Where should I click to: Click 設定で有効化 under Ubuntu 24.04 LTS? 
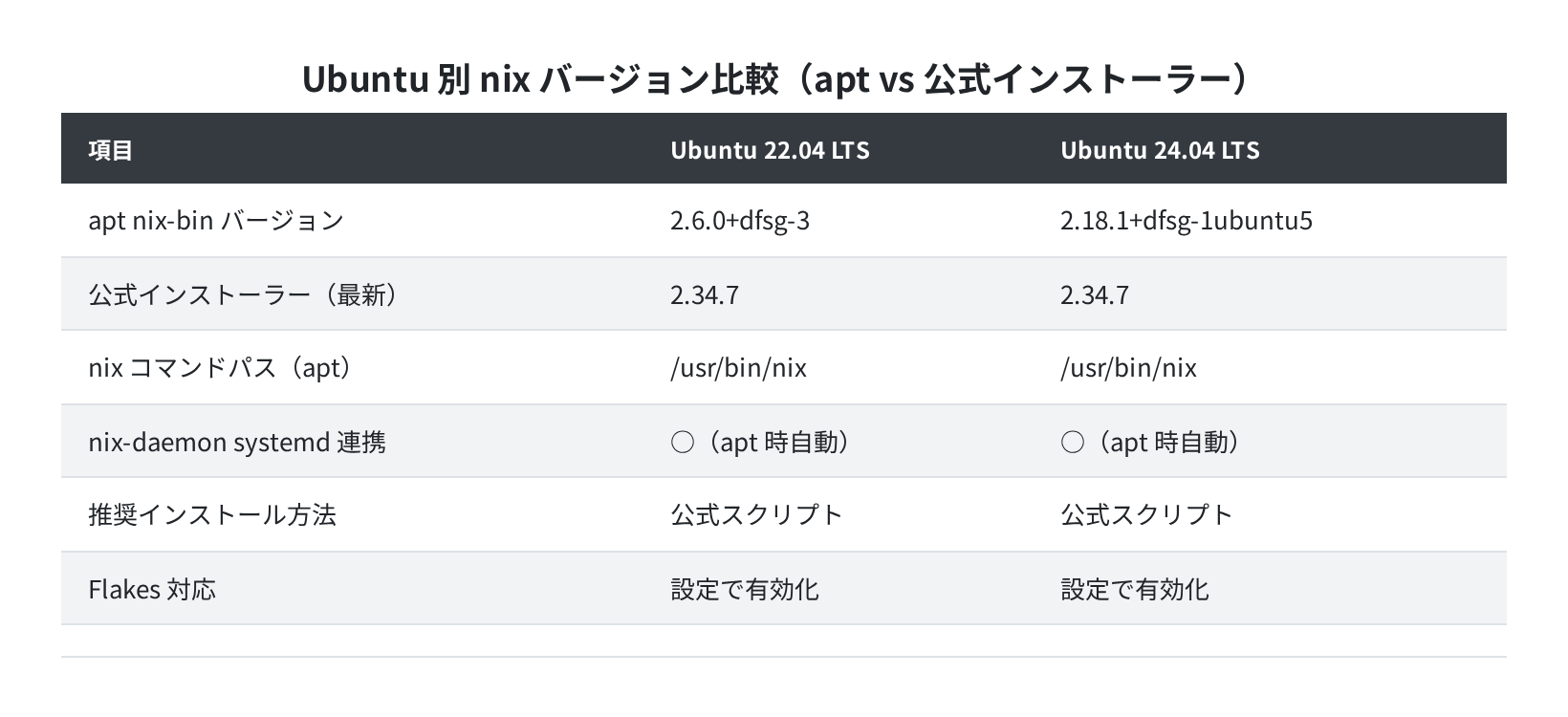[1135, 589]
